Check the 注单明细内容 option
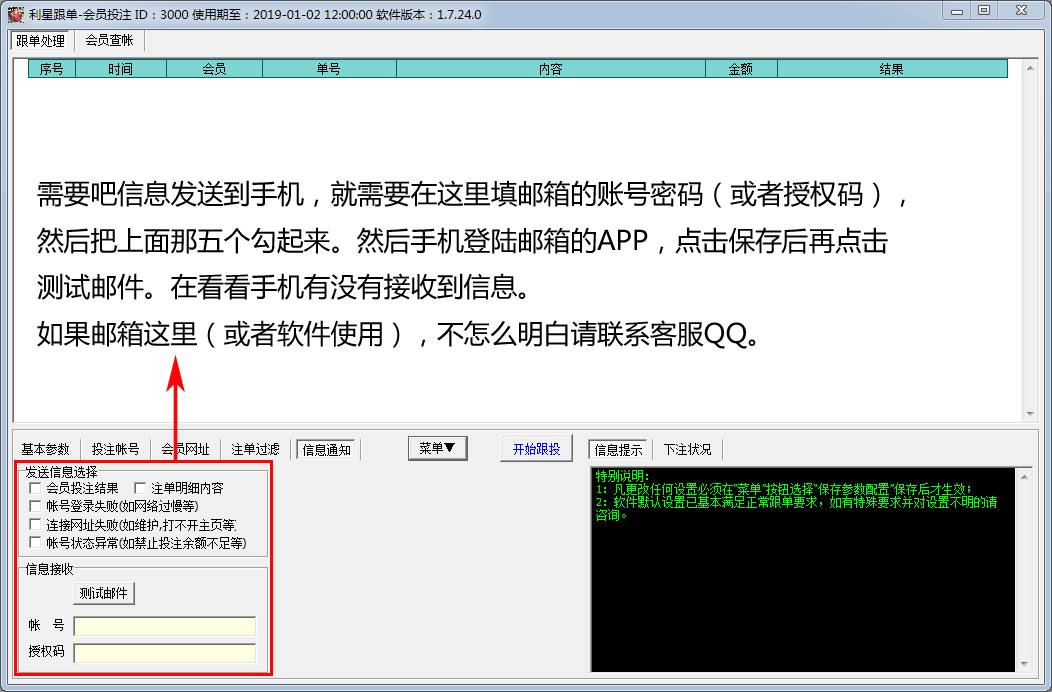1052x692 pixels. pos(141,488)
